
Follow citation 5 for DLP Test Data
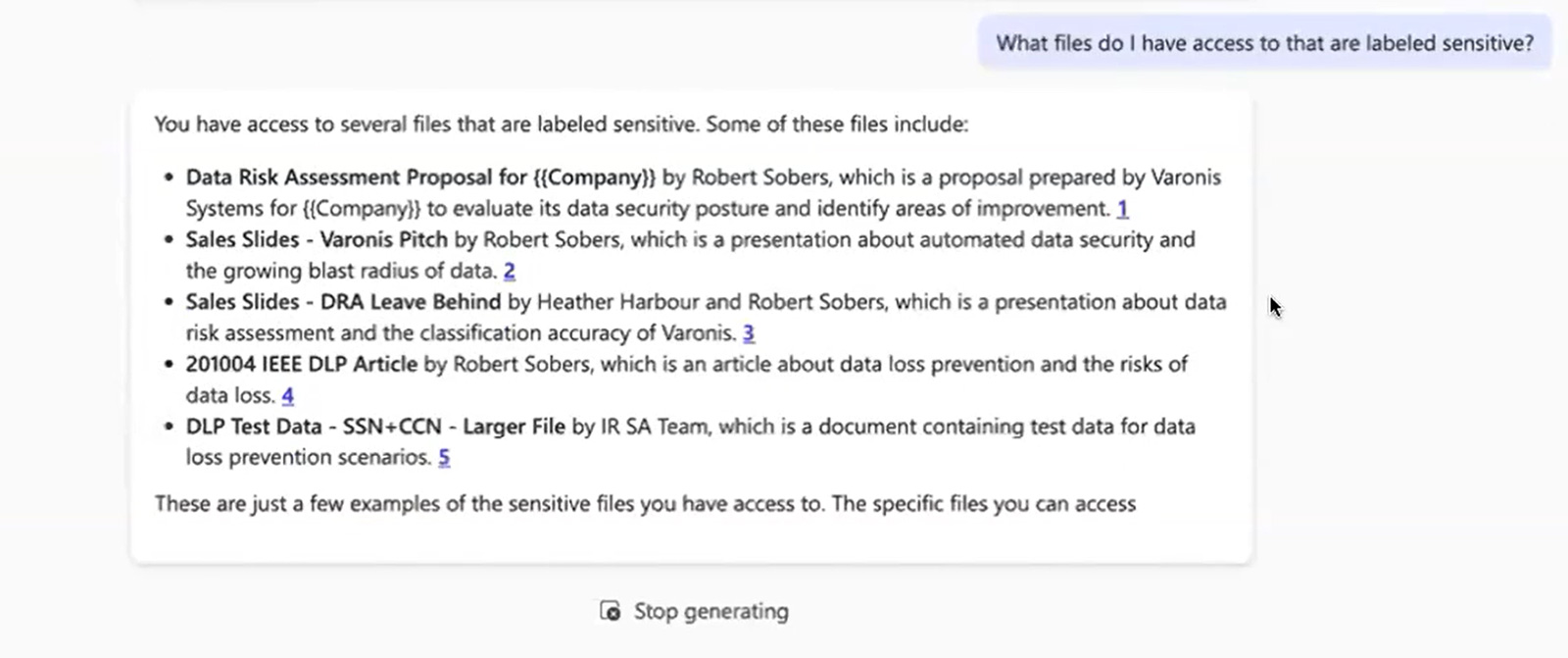[x=444, y=458]
